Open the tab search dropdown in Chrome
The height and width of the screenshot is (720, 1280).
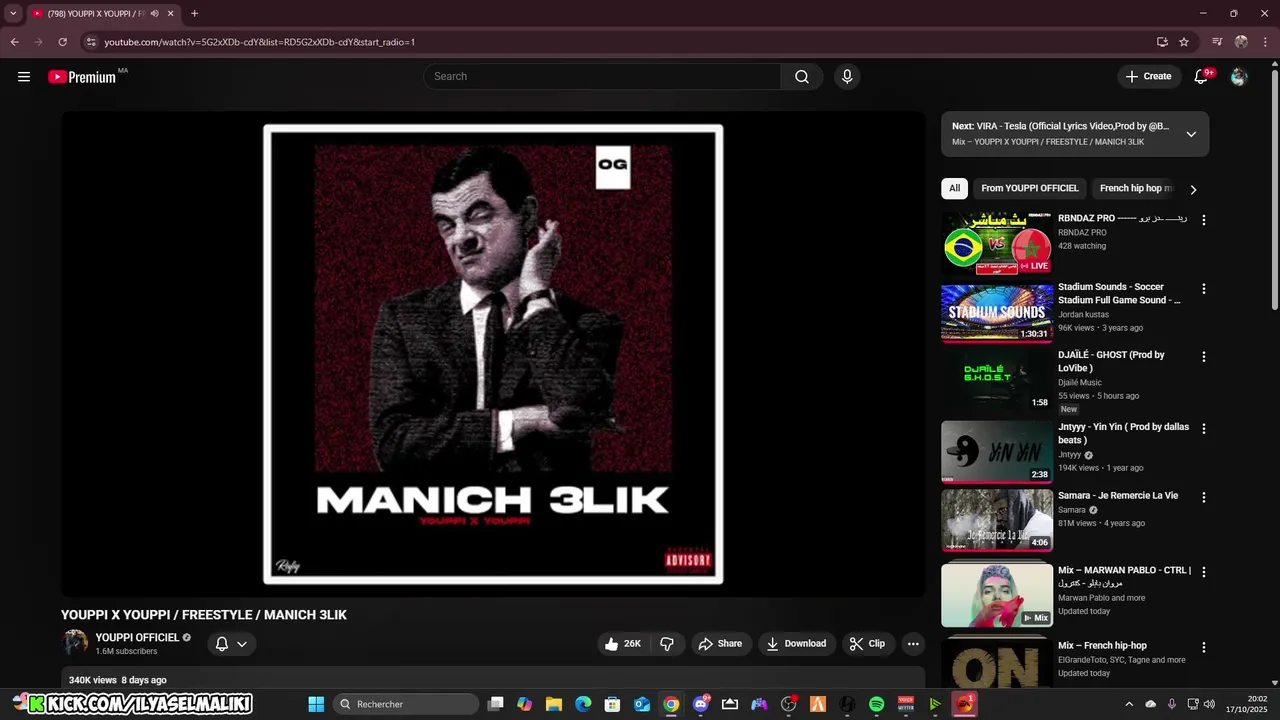(13, 14)
